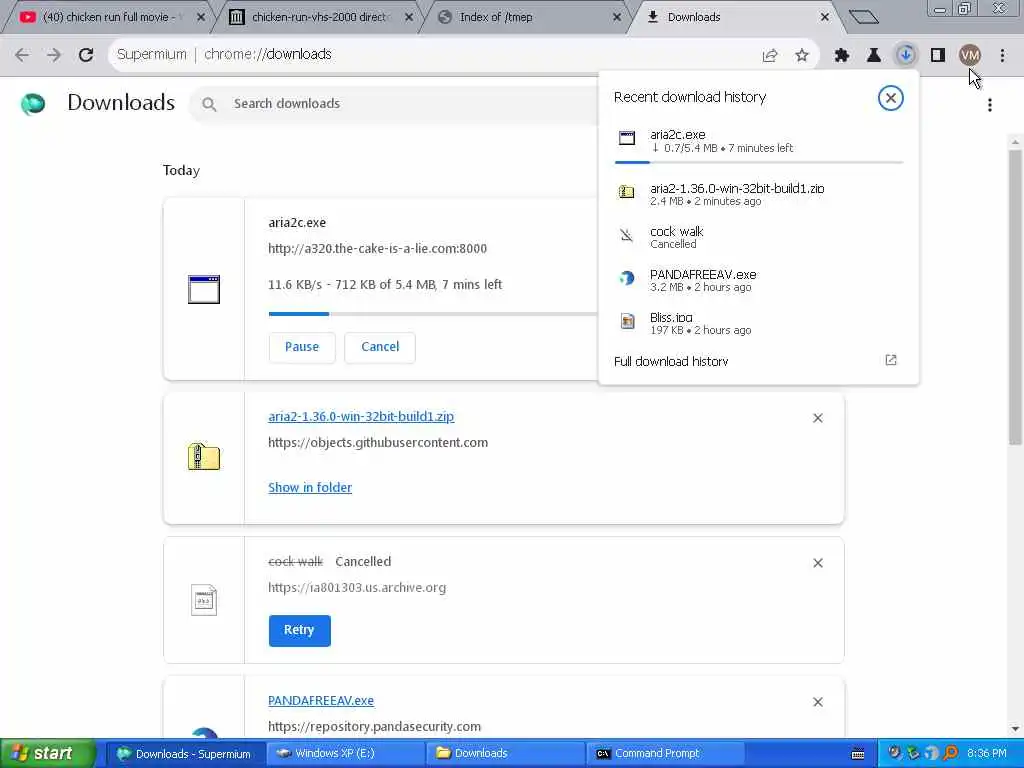Open aria2-1.36.0-win-32bit-build1.zip in popup list
The width and height of the screenshot is (1024, 768).
tap(759, 195)
